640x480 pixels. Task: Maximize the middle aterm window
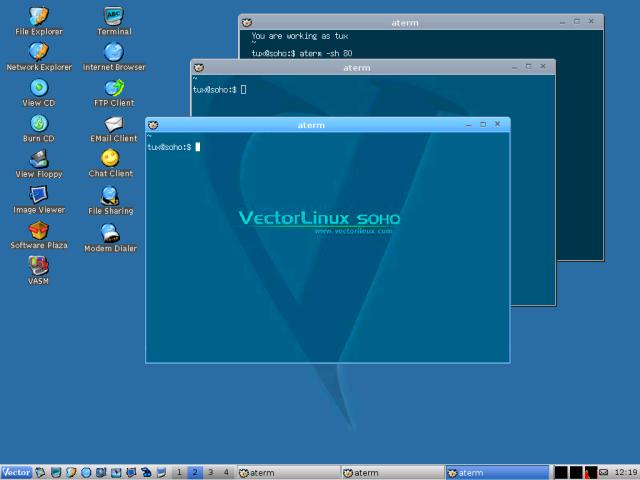tap(529, 66)
